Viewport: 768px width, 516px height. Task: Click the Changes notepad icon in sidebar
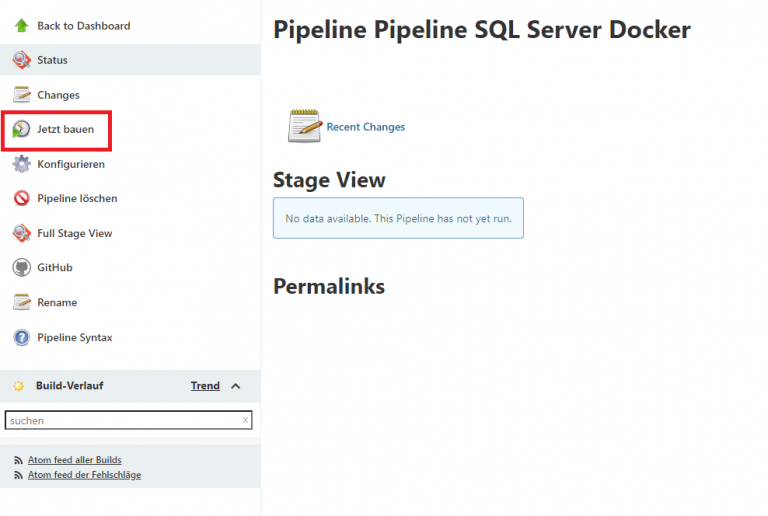click(x=22, y=94)
